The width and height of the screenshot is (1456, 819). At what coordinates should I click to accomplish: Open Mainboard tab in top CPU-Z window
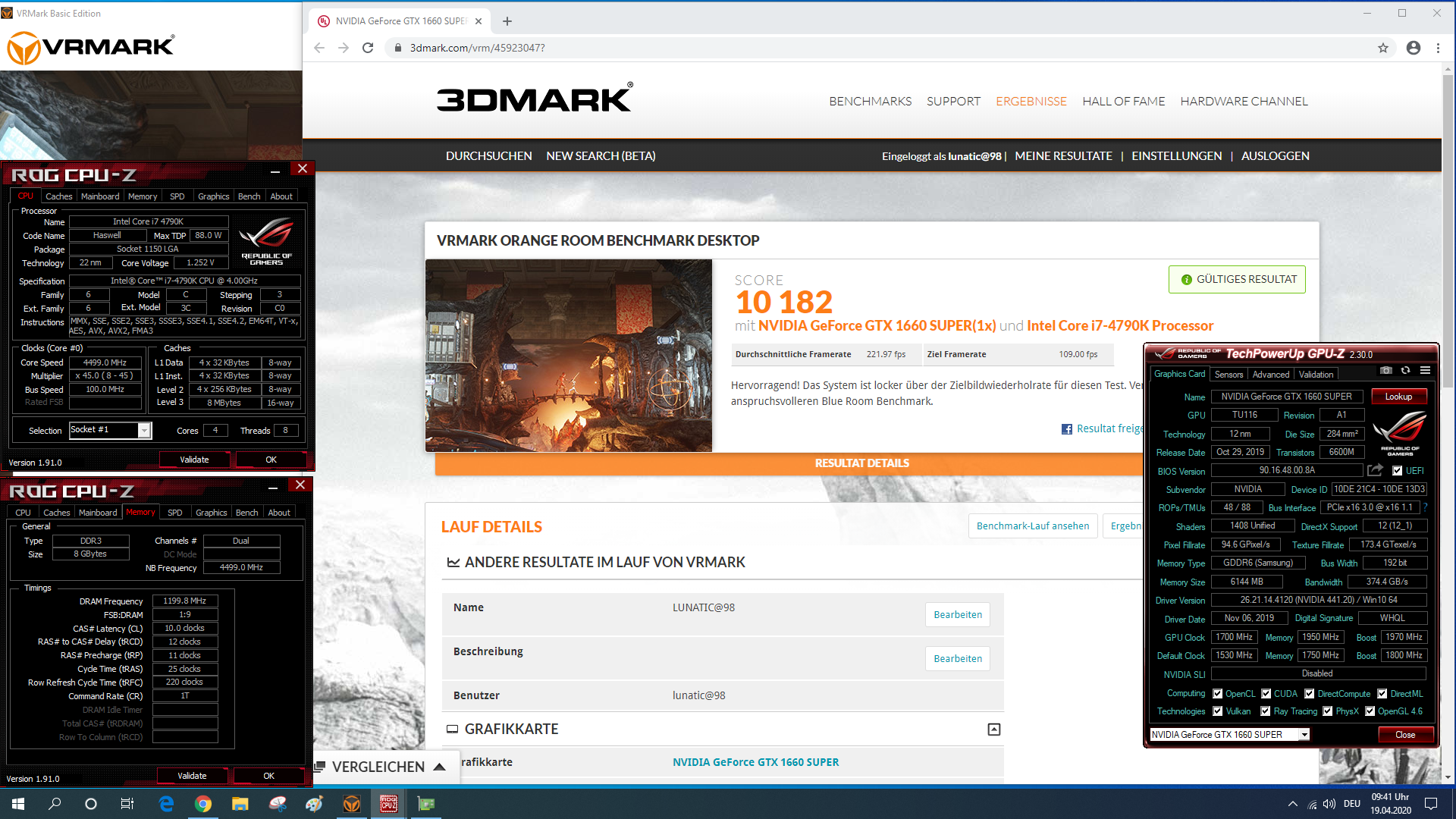(100, 196)
